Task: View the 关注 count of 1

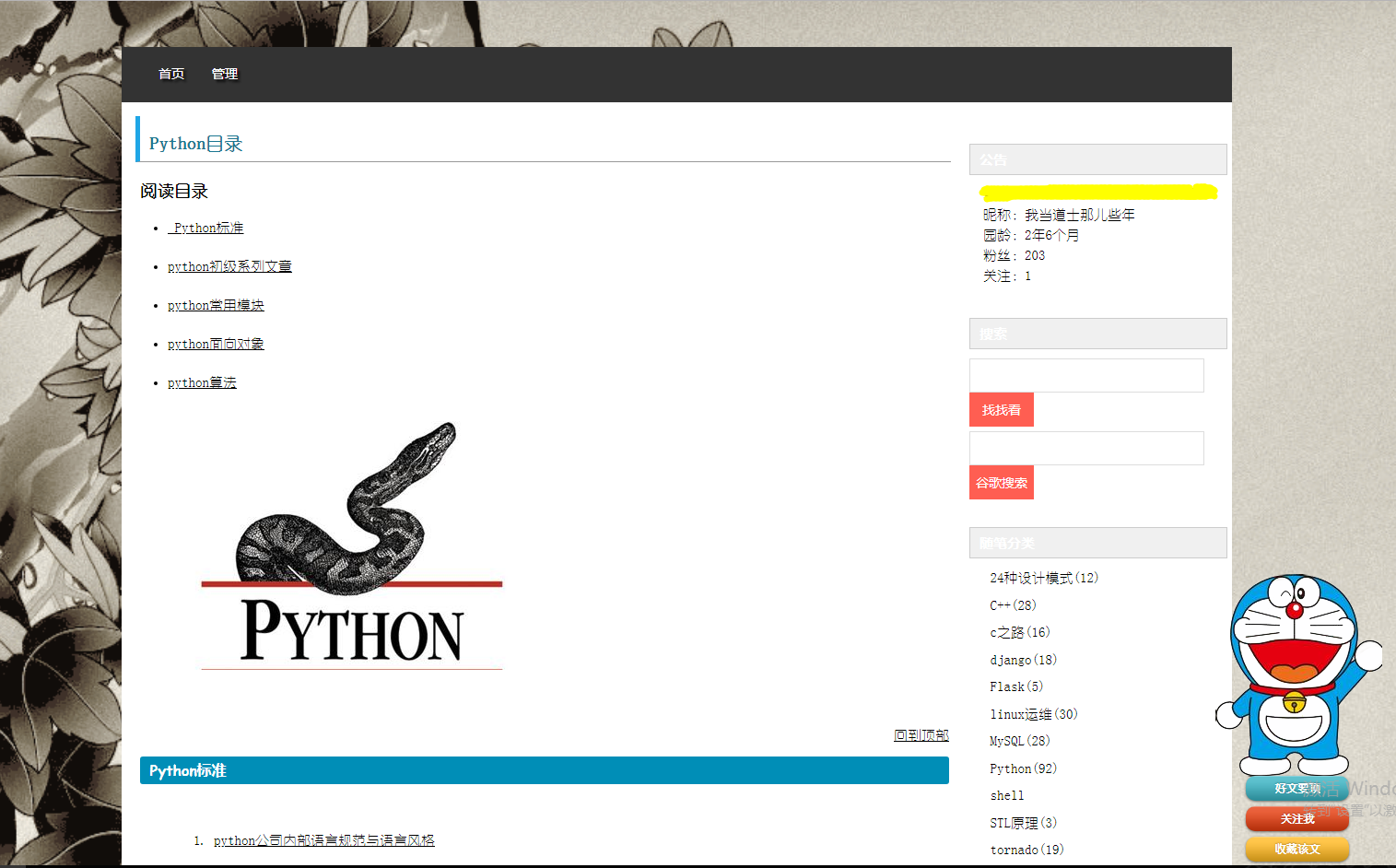Action: 1027,276
